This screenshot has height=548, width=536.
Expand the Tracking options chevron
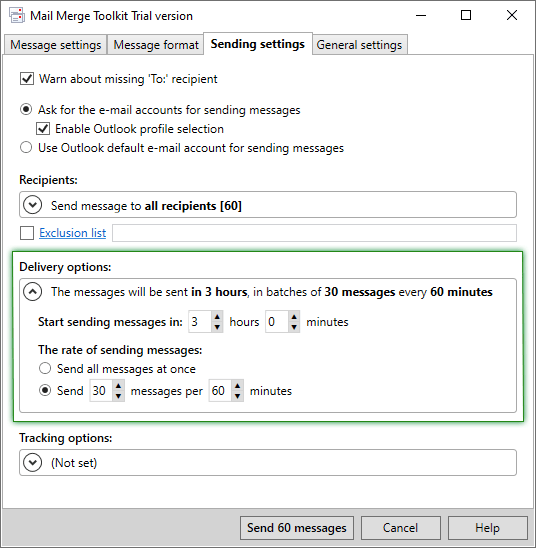tap(32, 462)
